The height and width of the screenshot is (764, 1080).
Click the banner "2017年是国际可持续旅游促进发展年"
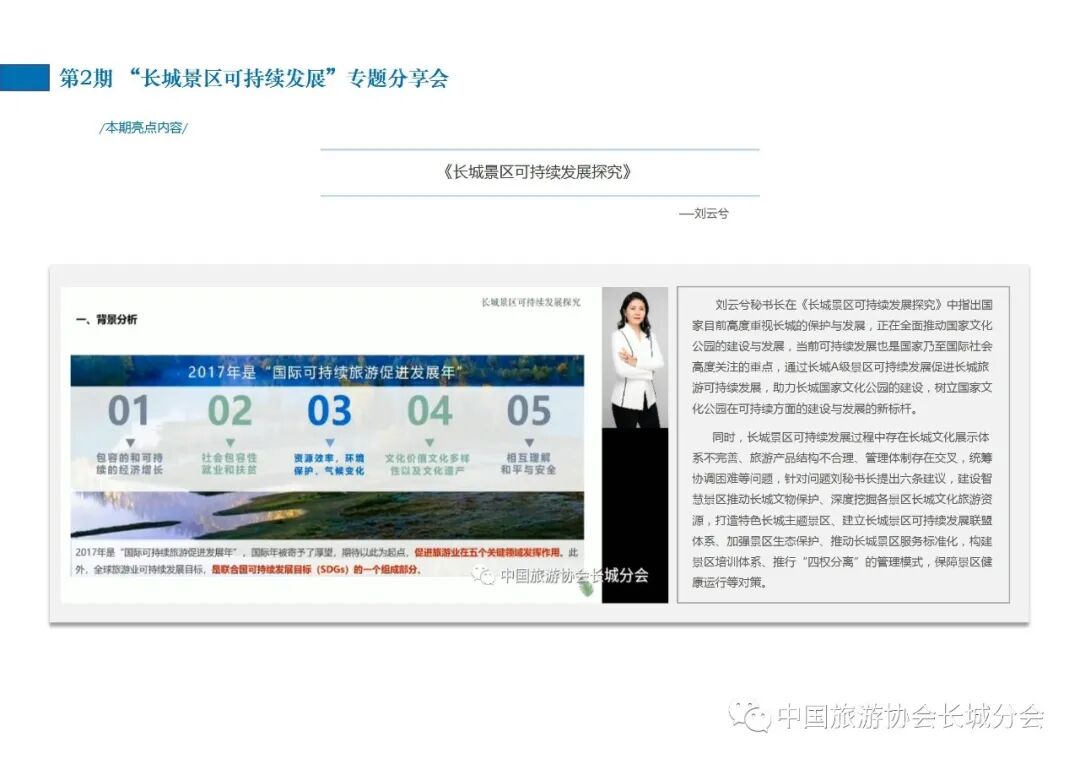point(327,372)
